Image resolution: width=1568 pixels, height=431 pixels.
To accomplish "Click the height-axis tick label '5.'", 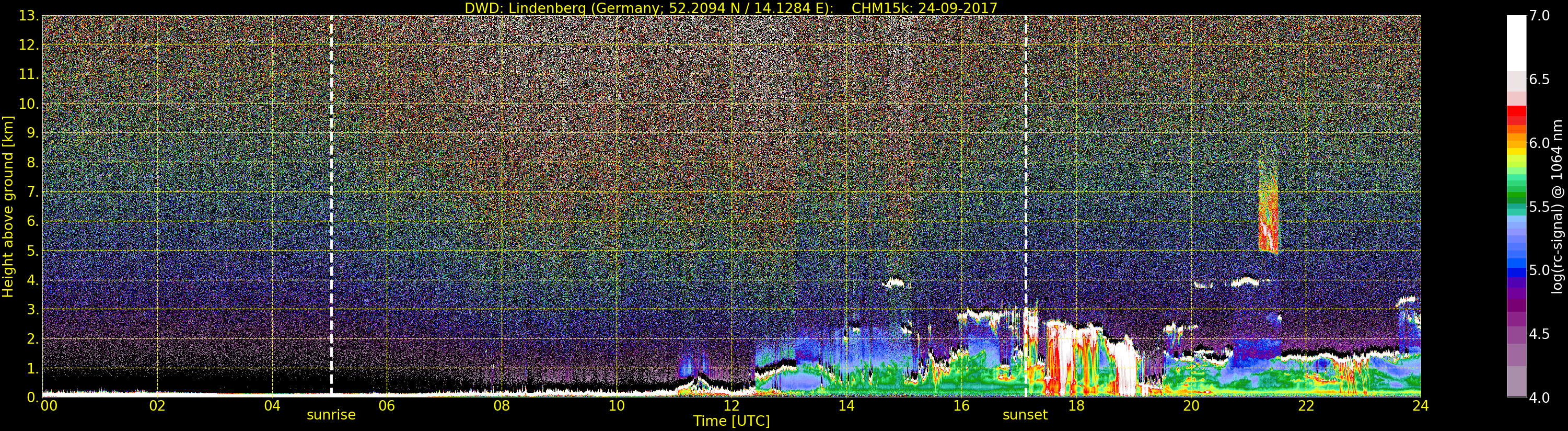I will 32,251.
